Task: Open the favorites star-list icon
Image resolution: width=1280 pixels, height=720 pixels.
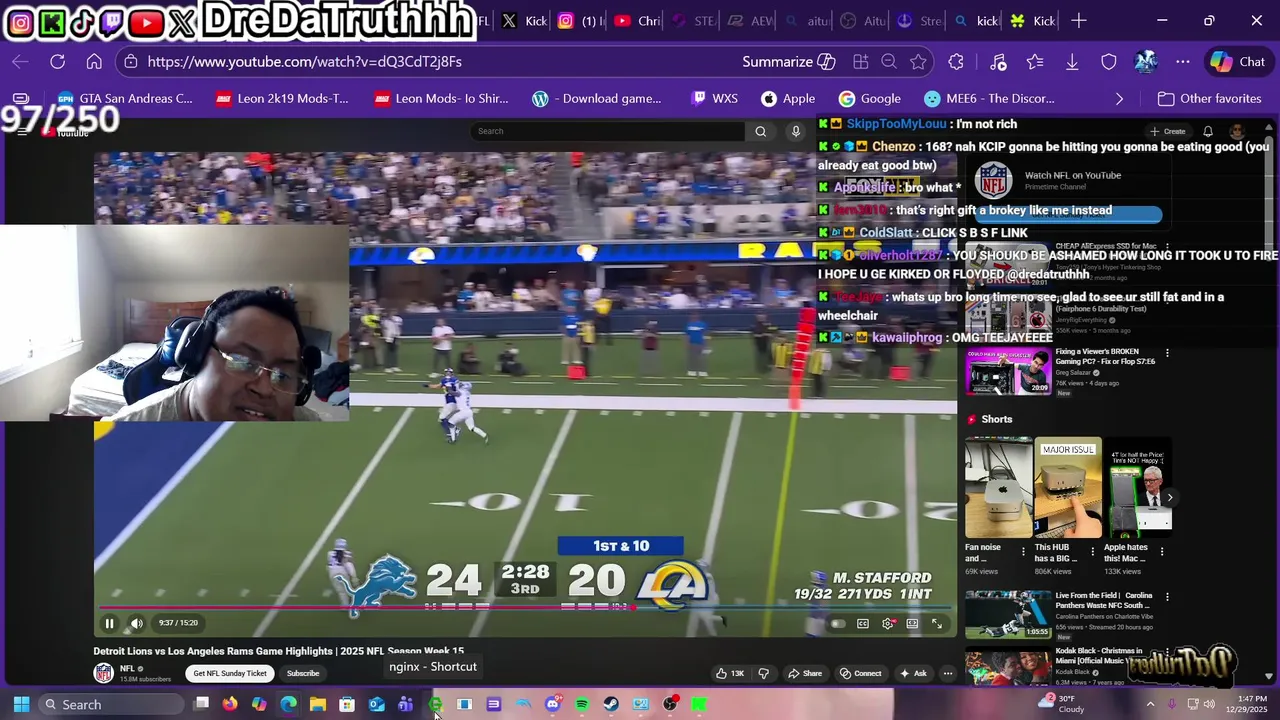Action: click(x=1035, y=62)
